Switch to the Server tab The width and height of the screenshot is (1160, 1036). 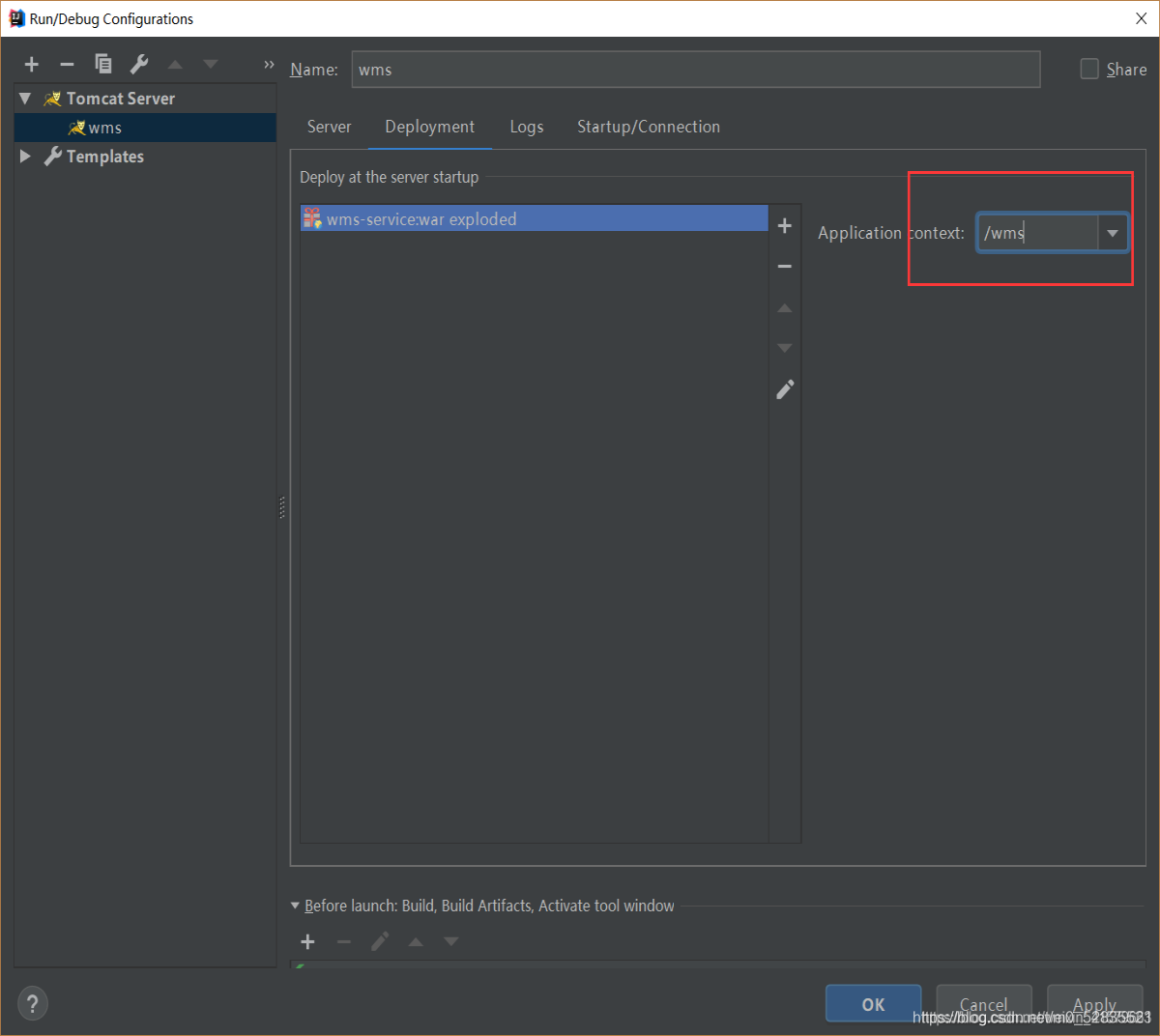point(330,127)
